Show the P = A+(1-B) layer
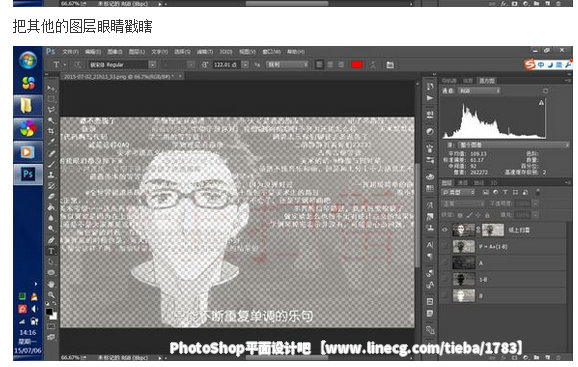Image resolution: width=578 pixels, height=367 pixels. [x=445, y=247]
